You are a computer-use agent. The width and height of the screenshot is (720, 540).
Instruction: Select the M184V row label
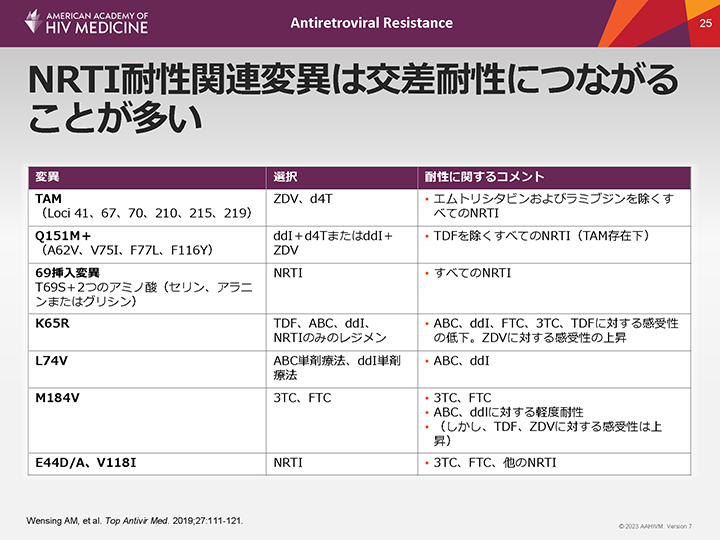[57, 398]
